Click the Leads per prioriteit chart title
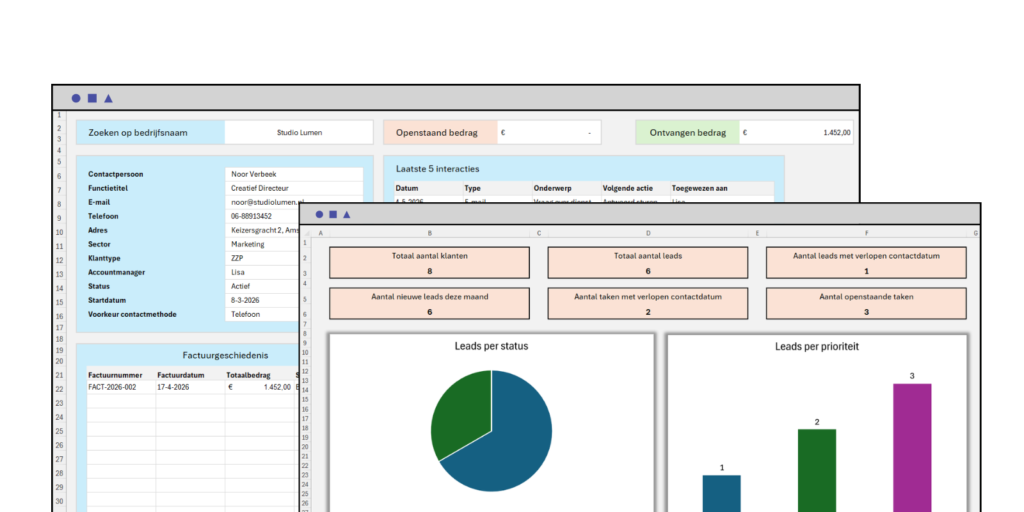This screenshot has height=512, width=1024. tap(816, 347)
